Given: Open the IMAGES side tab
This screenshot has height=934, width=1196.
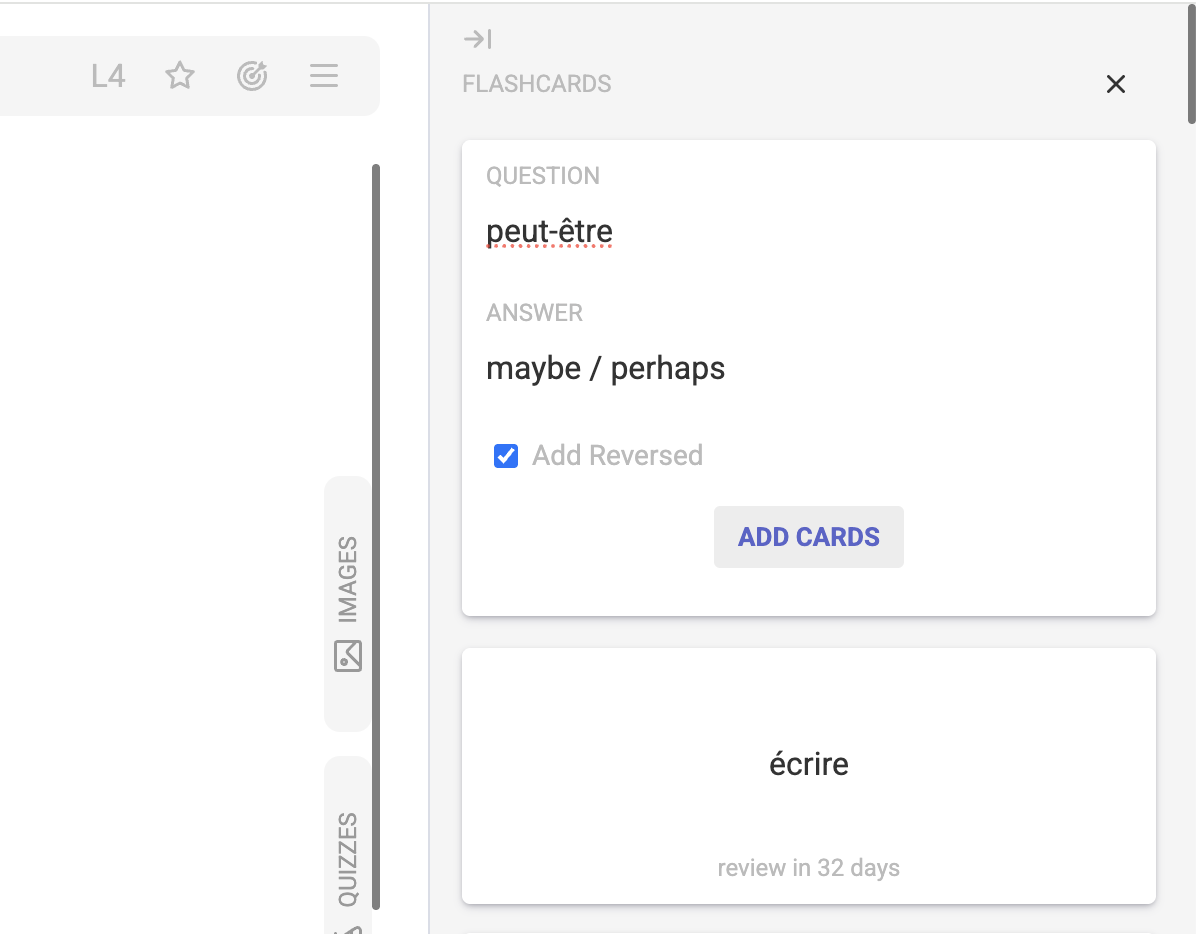Looking at the screenshot, I should point(348,581).
